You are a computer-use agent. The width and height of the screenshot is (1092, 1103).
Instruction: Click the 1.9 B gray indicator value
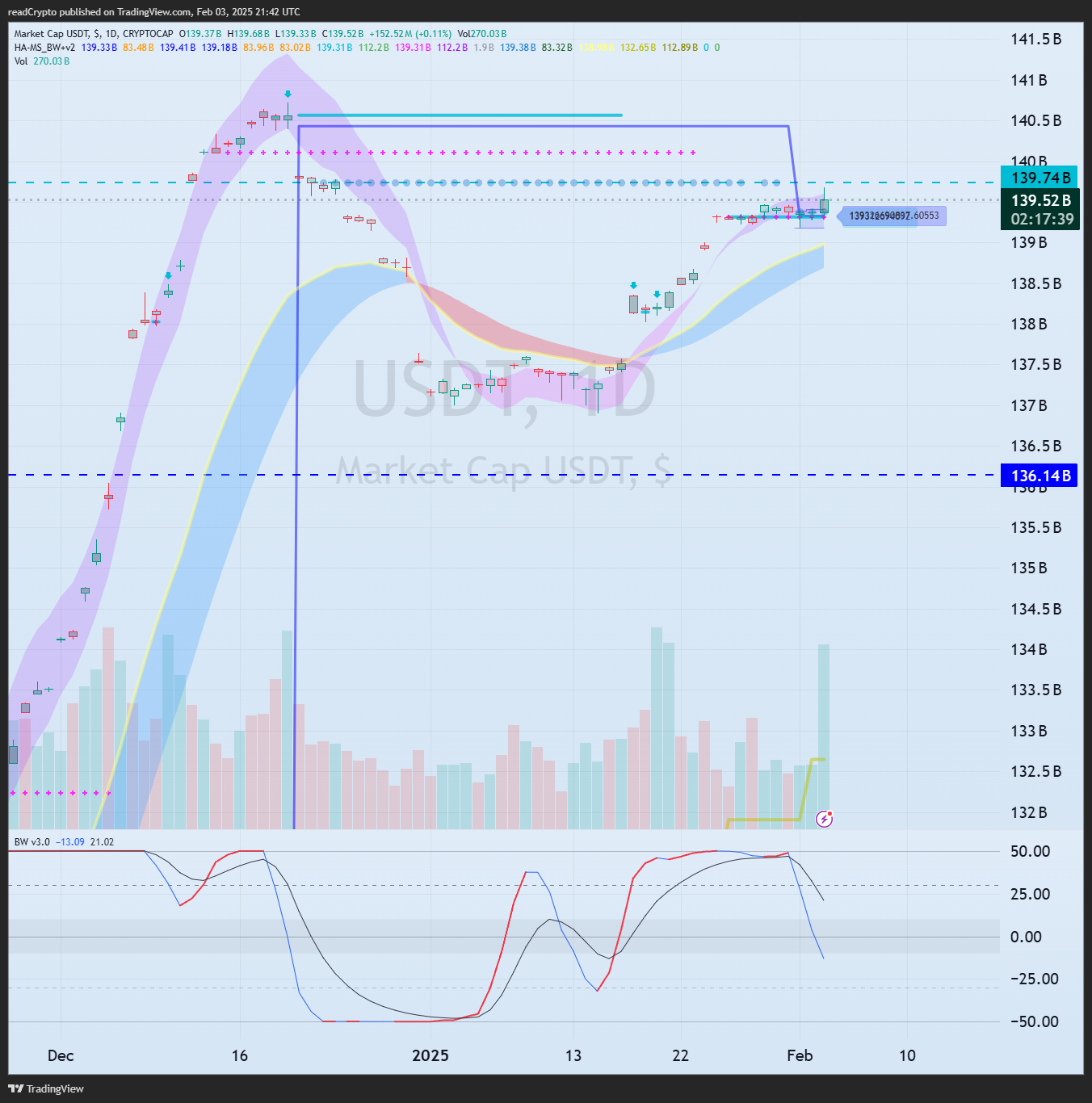click(x=484, y=48)
